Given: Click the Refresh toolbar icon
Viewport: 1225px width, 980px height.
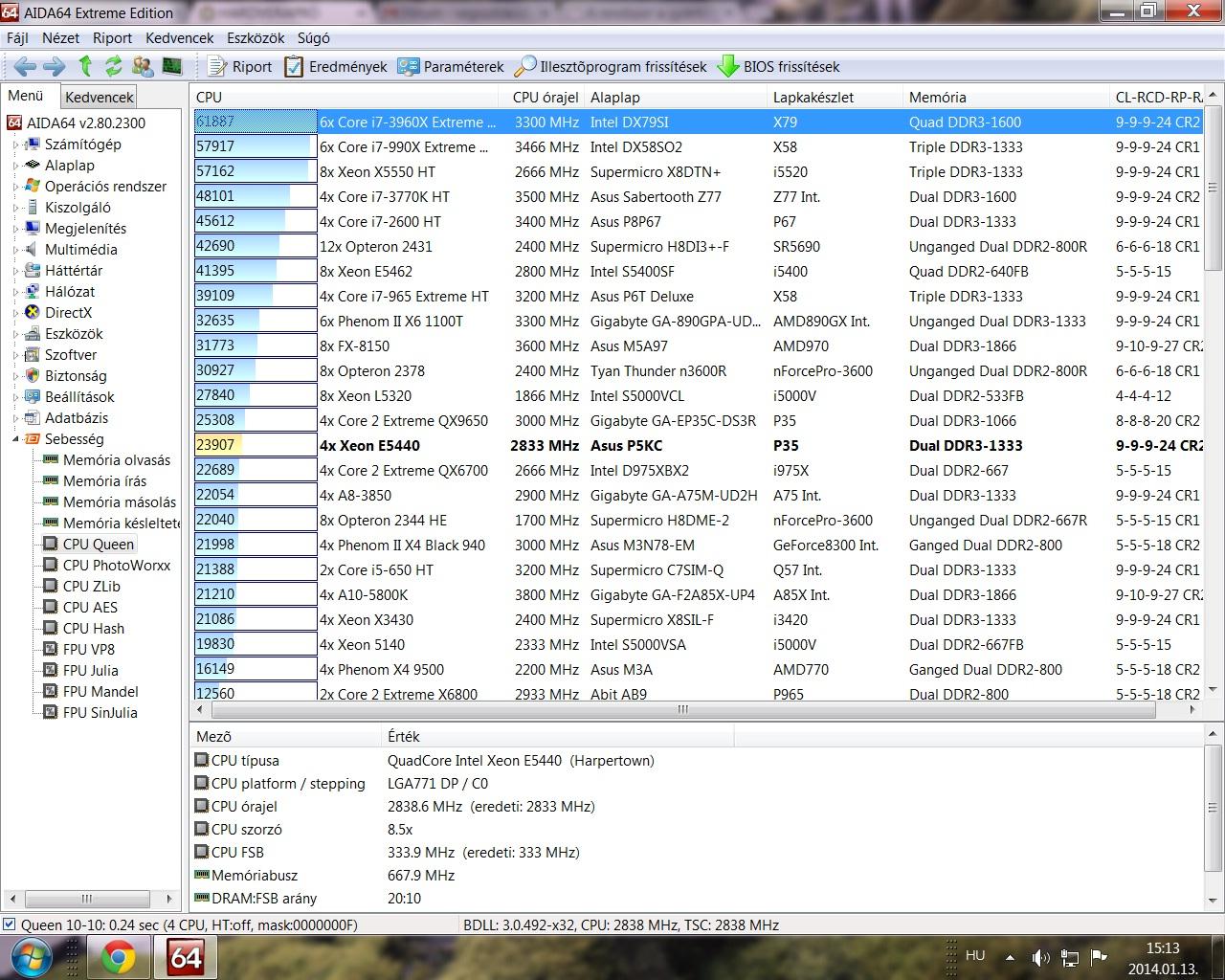Looking at the screenshot, I should (x=114, y=66).
